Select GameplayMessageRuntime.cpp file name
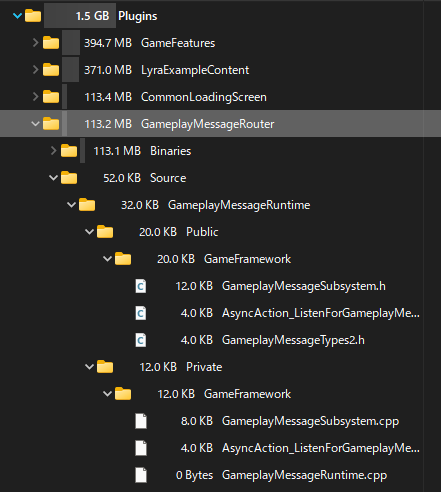The height and width of the screenshot is (492, 441). tap(305, 475)
